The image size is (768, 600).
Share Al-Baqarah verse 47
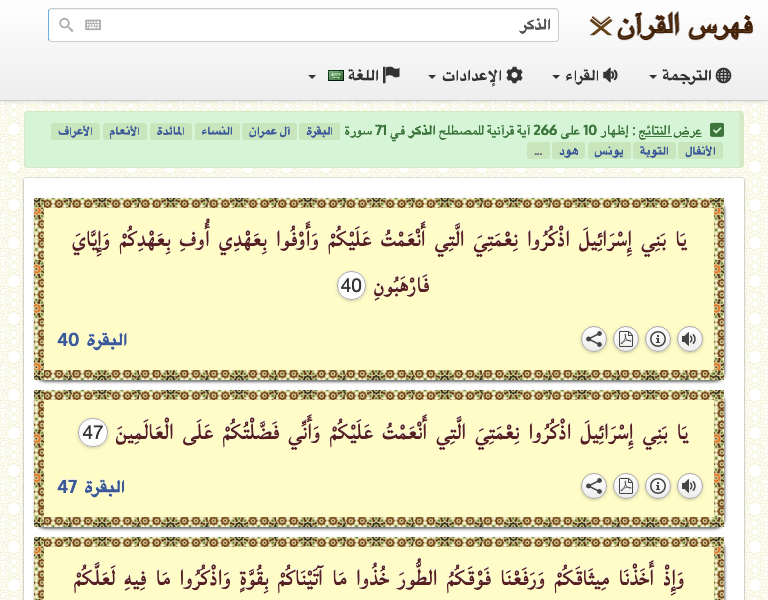(x=594, y=486)
